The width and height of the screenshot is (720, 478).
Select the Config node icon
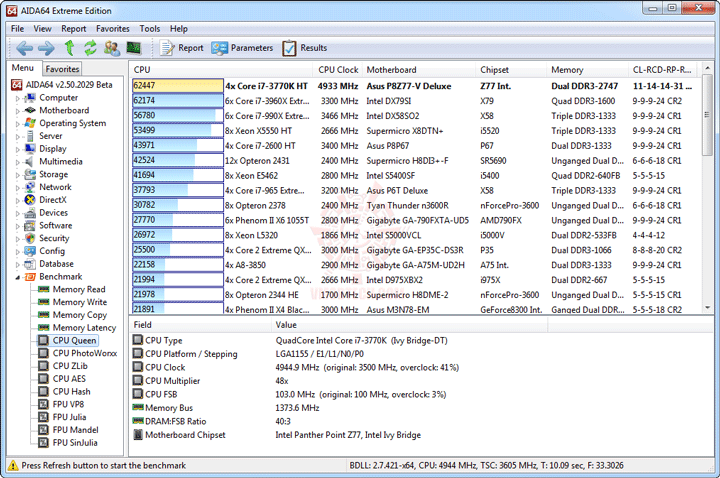(x=30, y=251)
